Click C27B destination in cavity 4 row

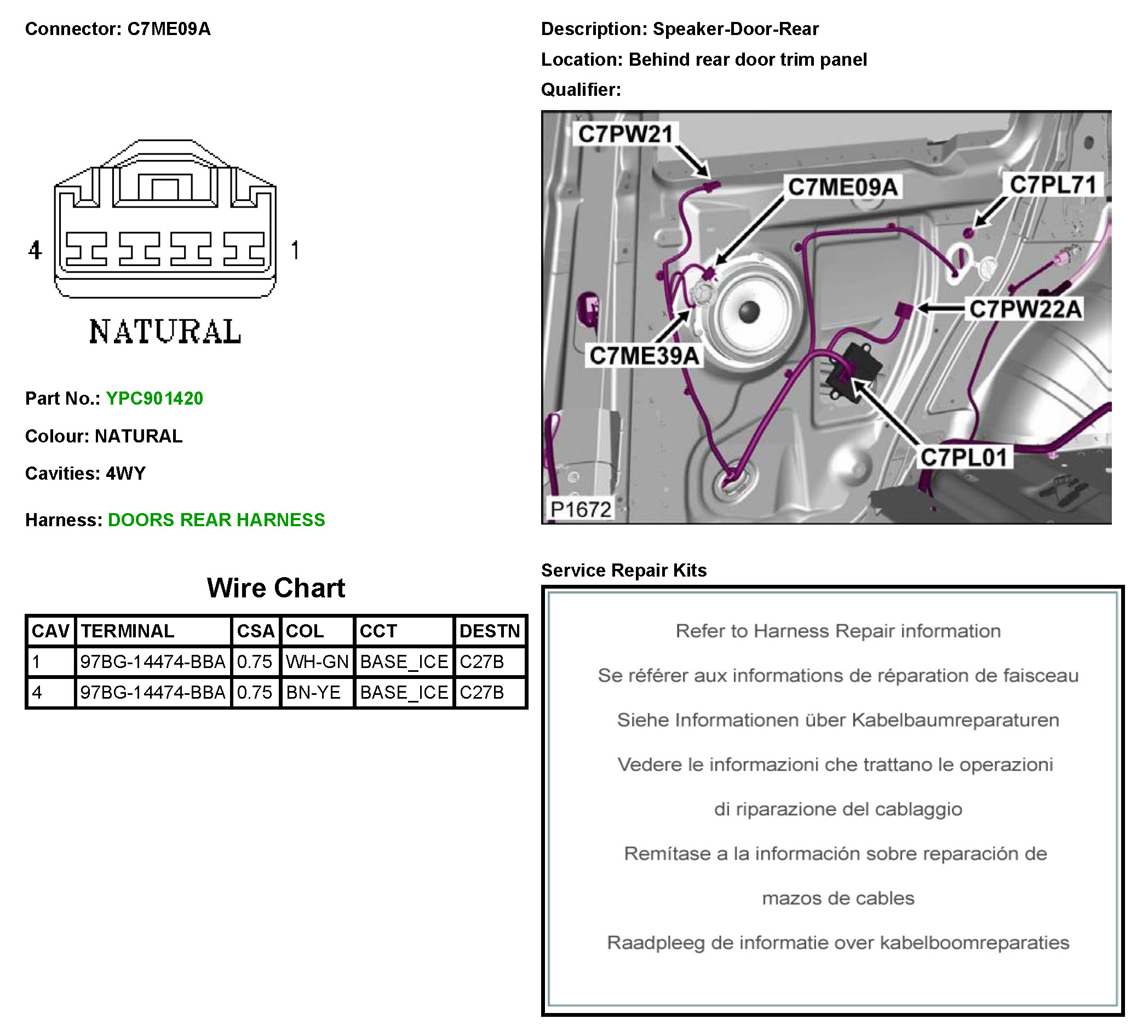click(483, 693)
